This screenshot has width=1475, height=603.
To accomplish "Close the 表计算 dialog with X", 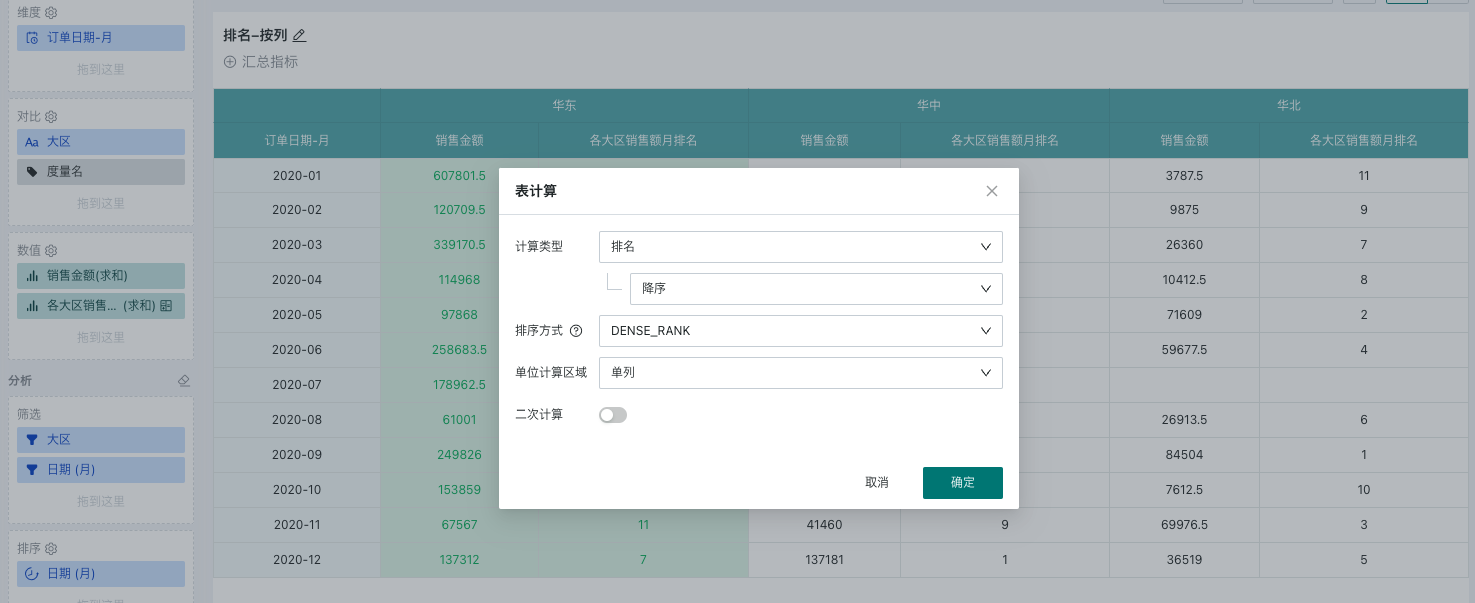I will 992,191.
